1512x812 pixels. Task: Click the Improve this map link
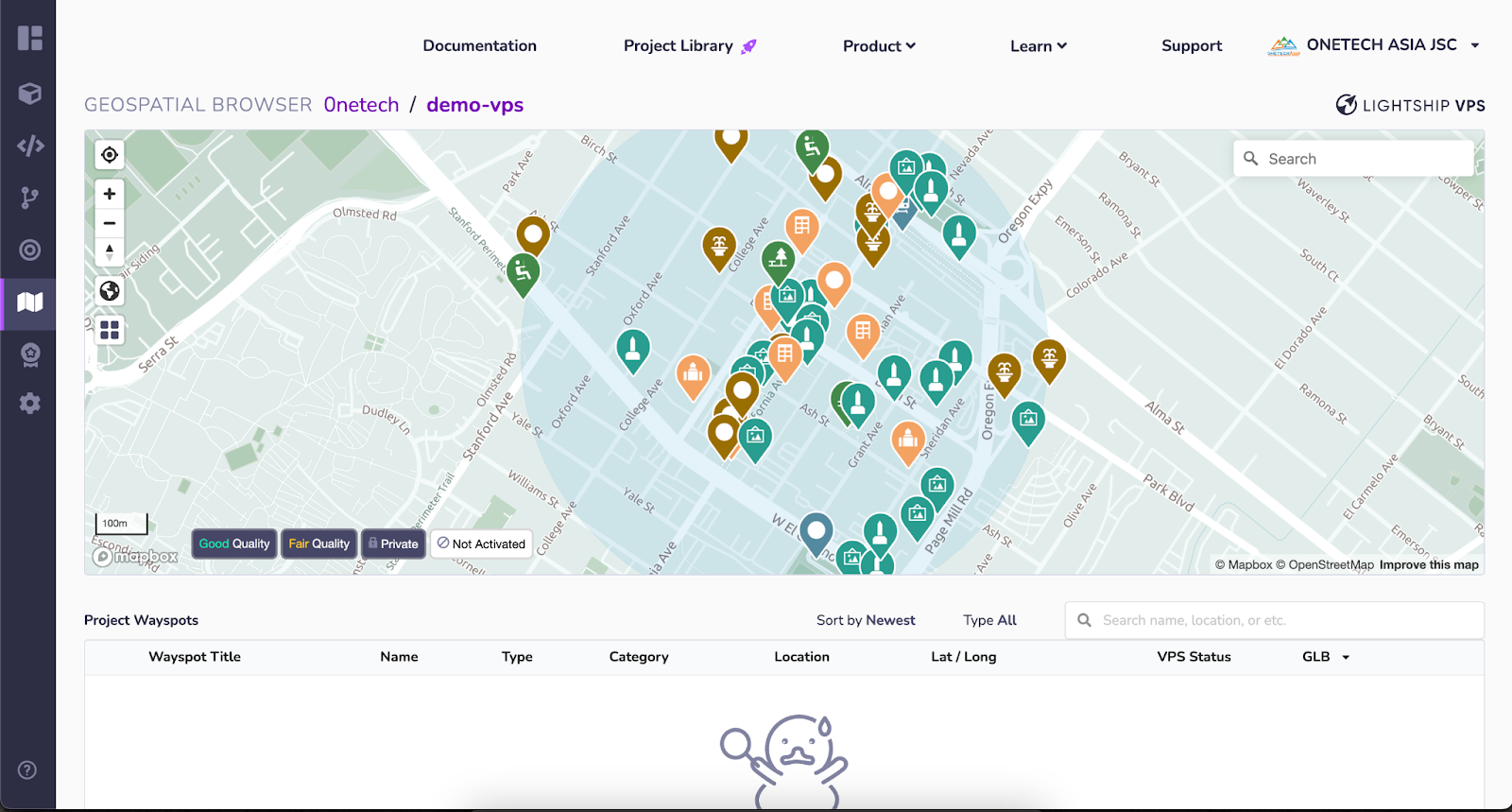pos(1428,564)
